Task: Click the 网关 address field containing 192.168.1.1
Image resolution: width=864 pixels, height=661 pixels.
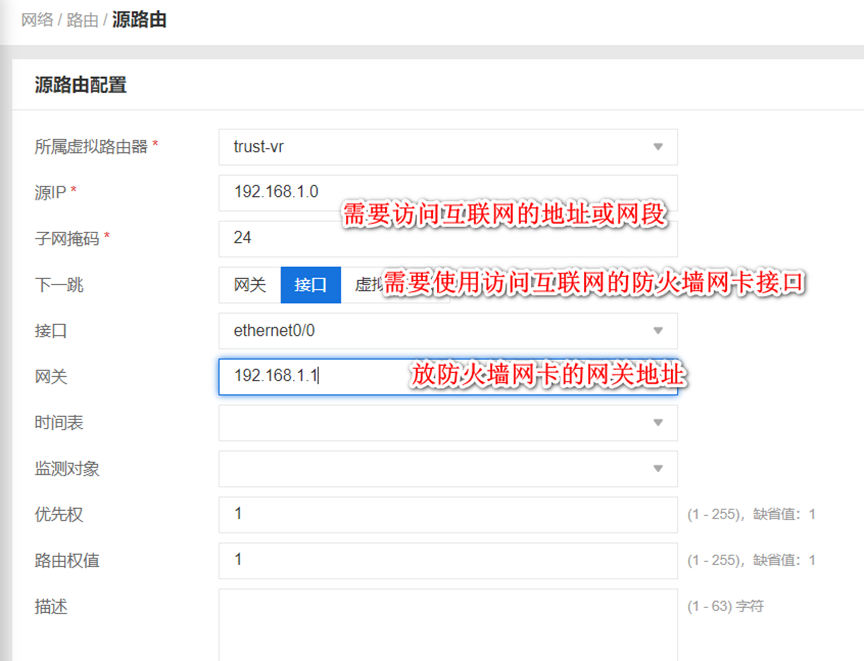Action: 300,376
